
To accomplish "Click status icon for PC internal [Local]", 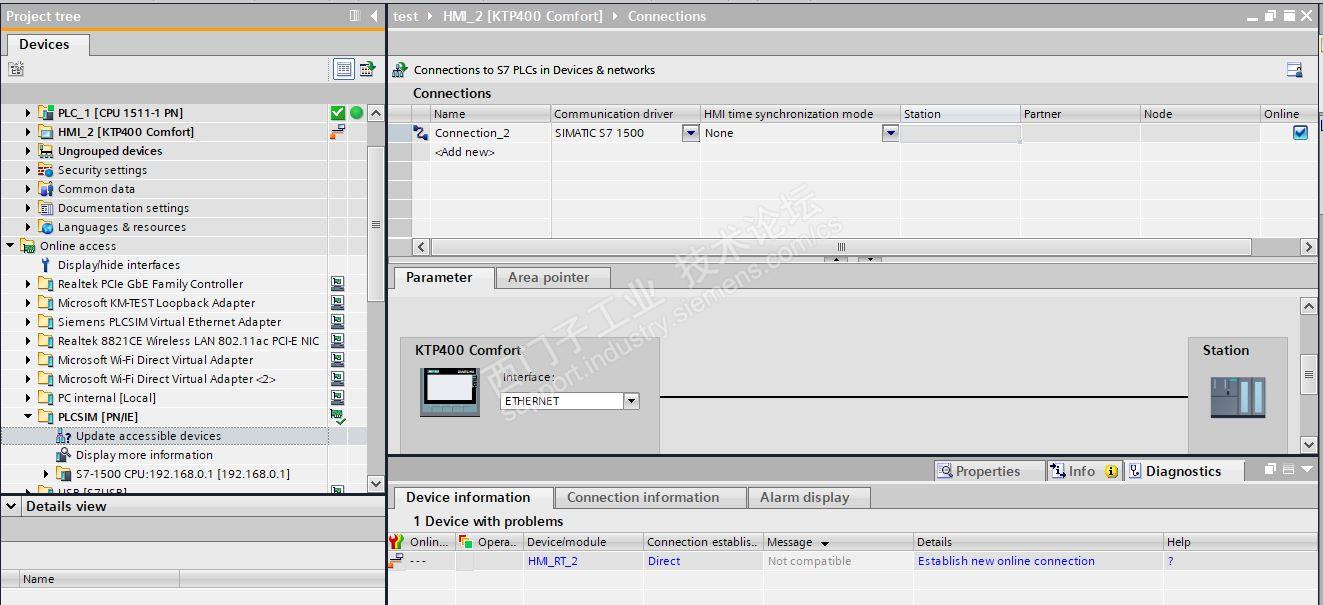I will 338,398.
